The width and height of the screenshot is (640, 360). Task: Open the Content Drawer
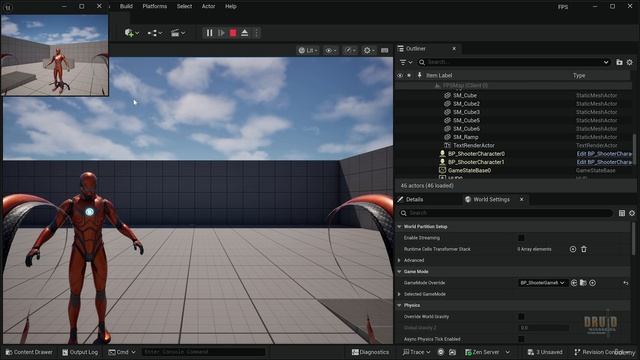(x=29, y=352)
